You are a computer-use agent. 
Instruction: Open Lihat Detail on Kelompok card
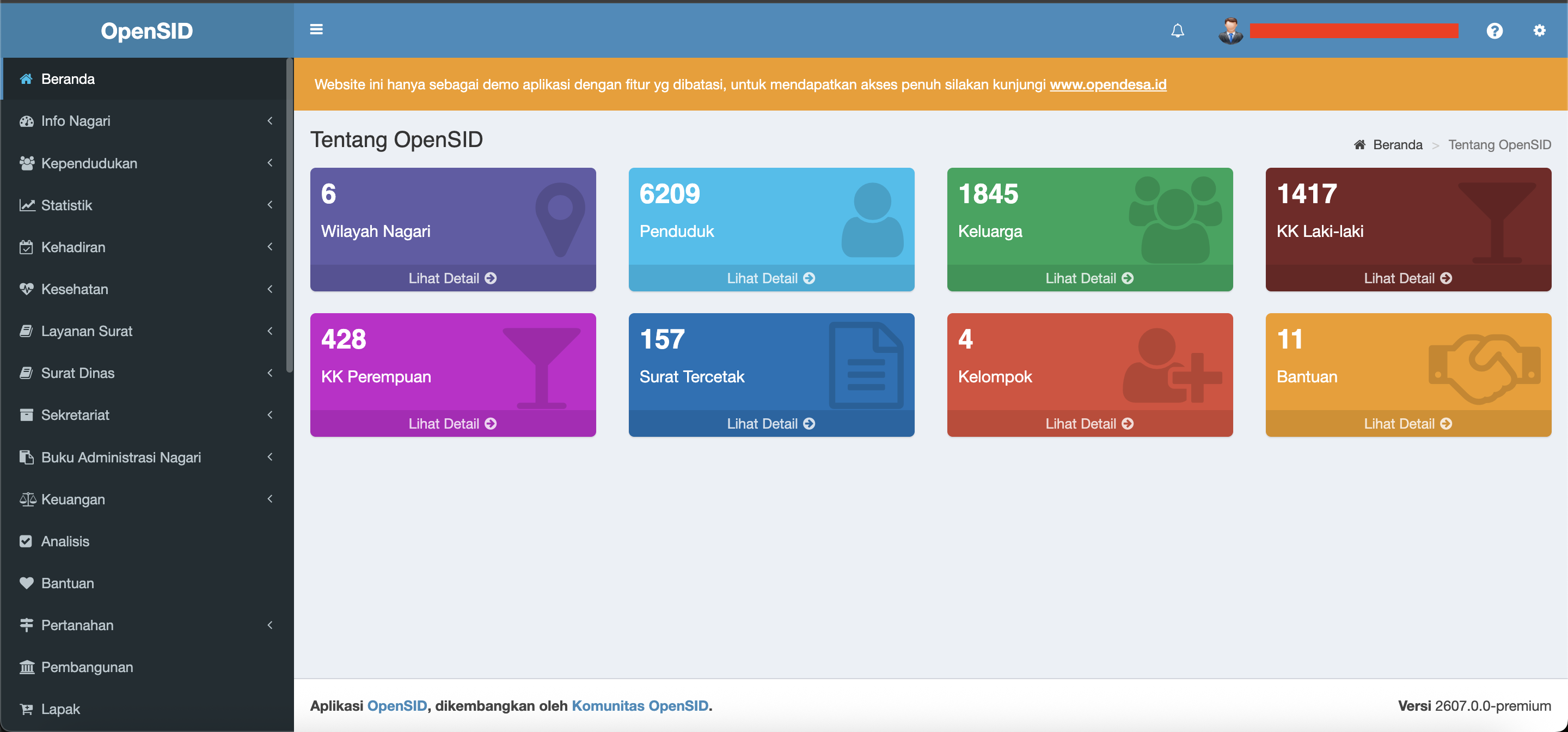click(x=1089, y=424)
